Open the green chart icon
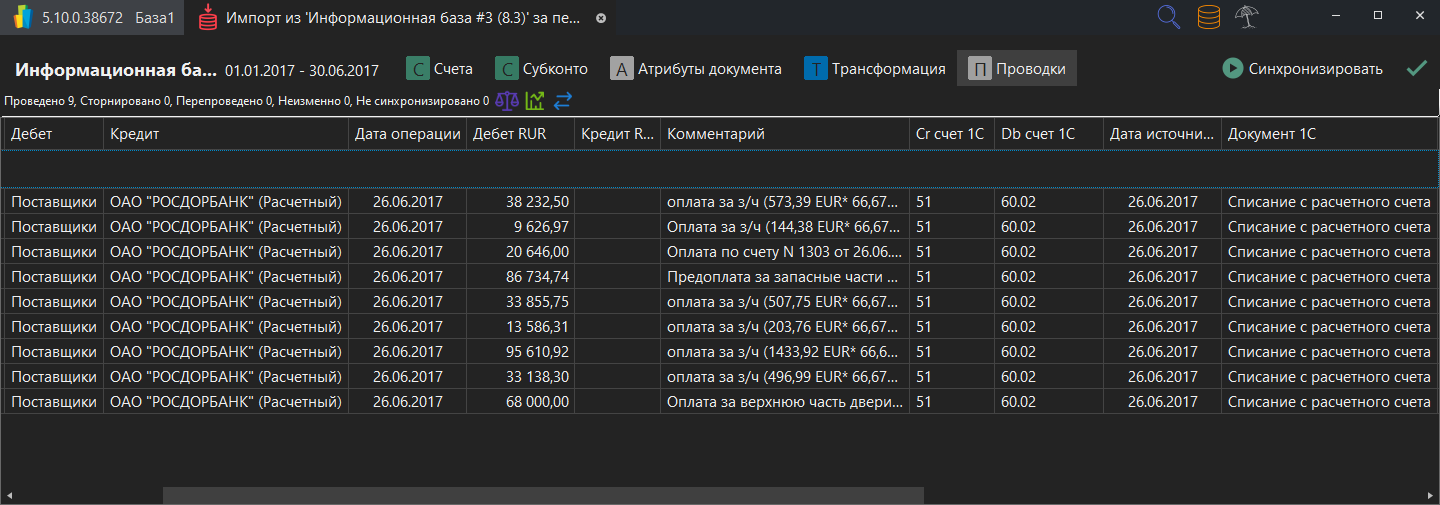1440x505 pixels. 535,100
